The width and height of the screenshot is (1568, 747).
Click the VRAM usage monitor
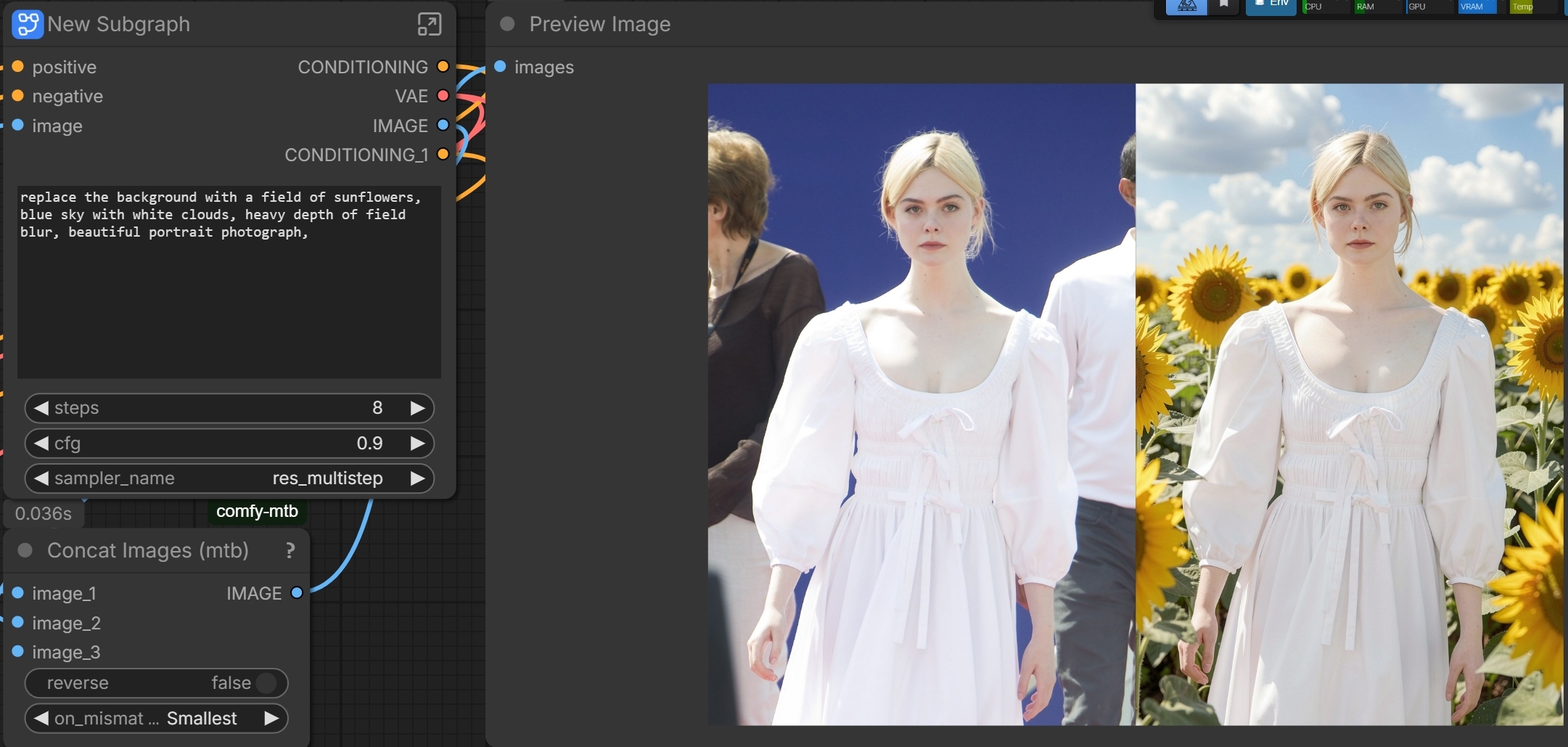tap(1483, 7)
